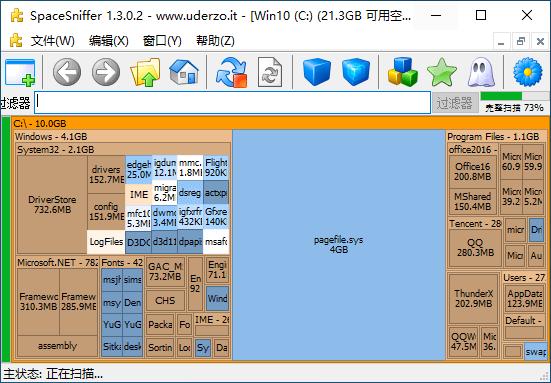Click the Users folder header
Screen dimensions: 551x383
524,278
